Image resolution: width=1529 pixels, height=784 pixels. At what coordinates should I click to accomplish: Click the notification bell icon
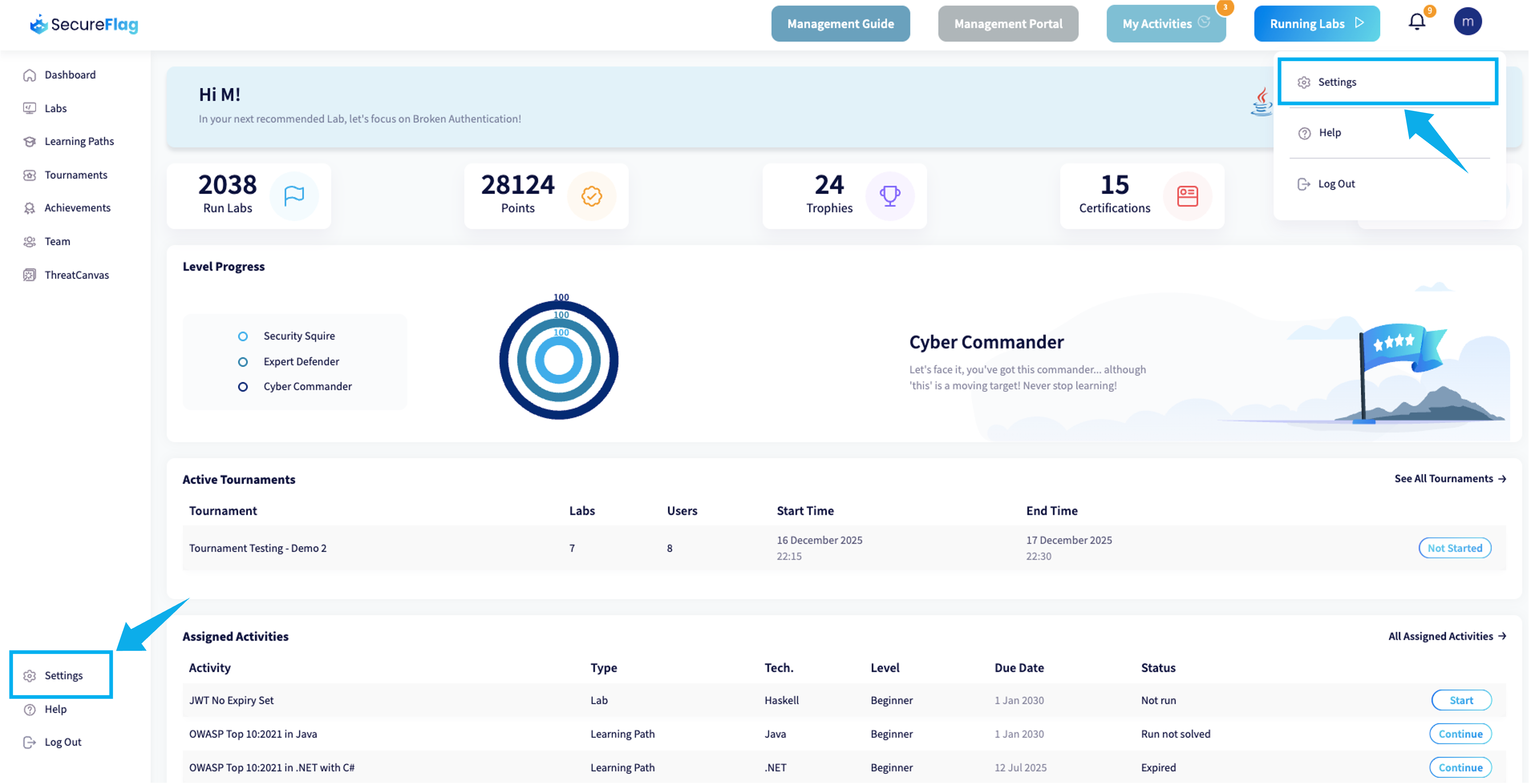[x=1416, y=23]
